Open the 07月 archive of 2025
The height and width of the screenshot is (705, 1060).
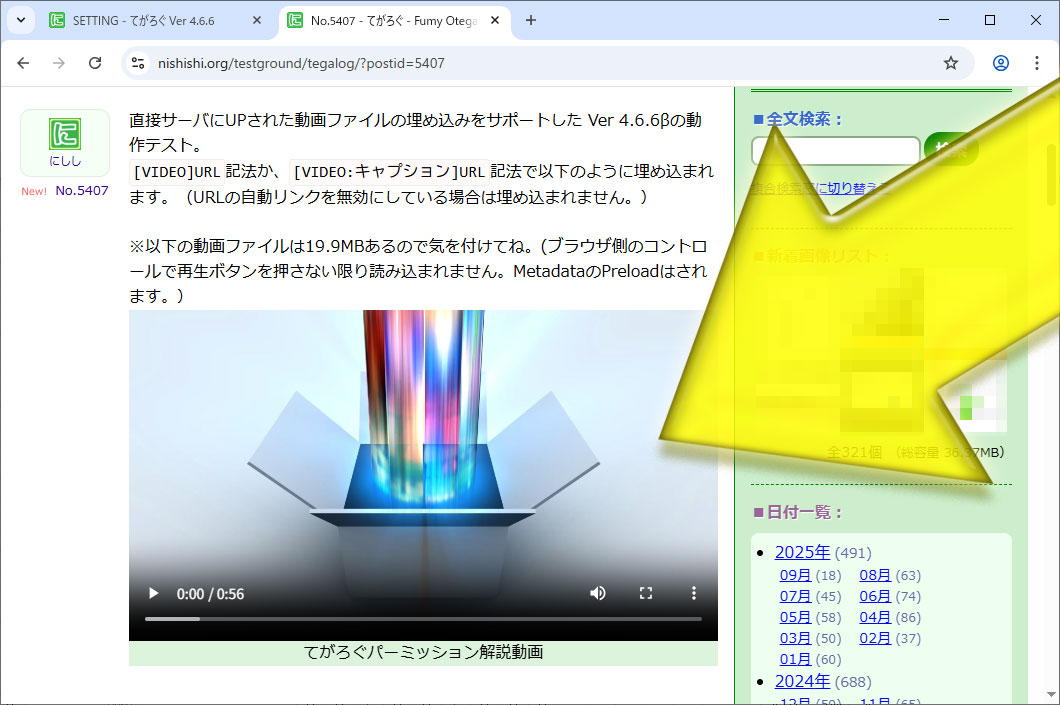click(795, 596)
